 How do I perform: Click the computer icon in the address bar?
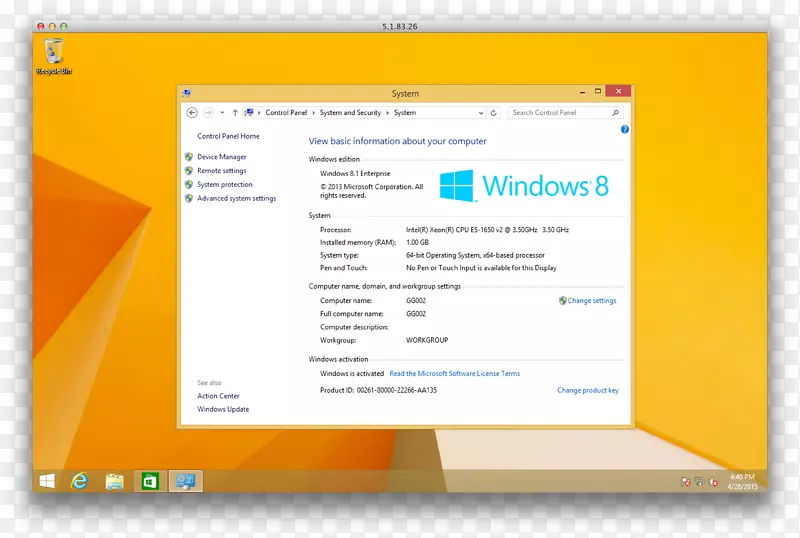(249, 112)
